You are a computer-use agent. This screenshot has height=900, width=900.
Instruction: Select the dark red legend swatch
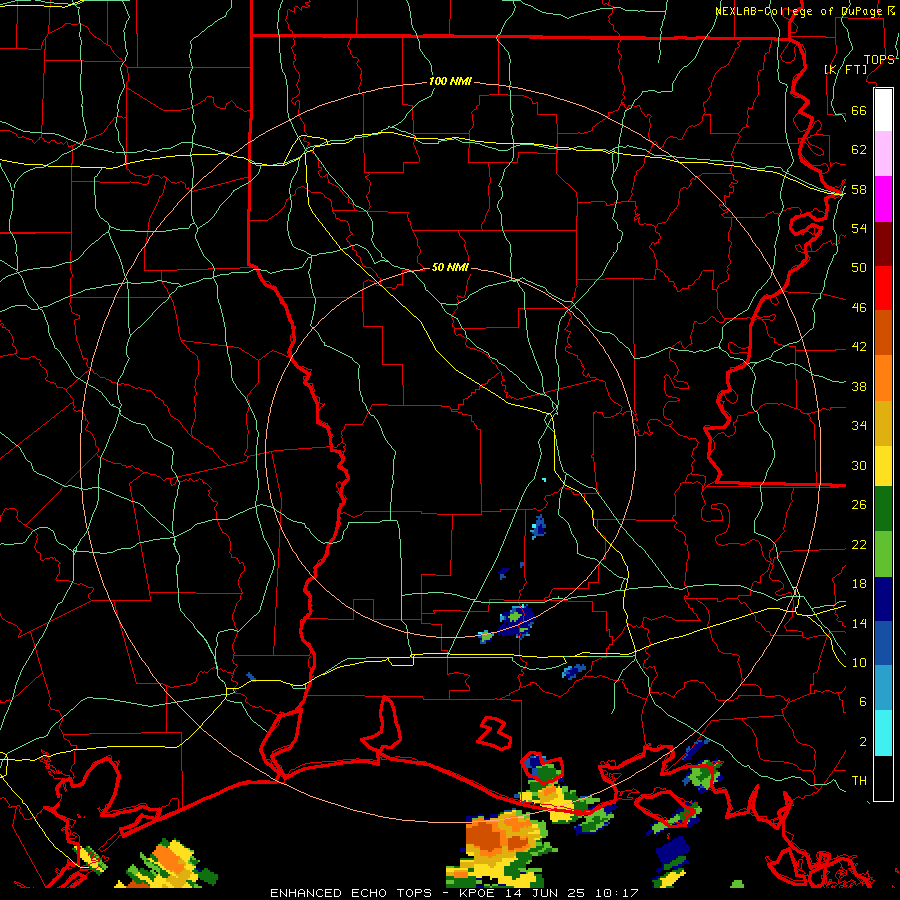[x=883, y=243]
